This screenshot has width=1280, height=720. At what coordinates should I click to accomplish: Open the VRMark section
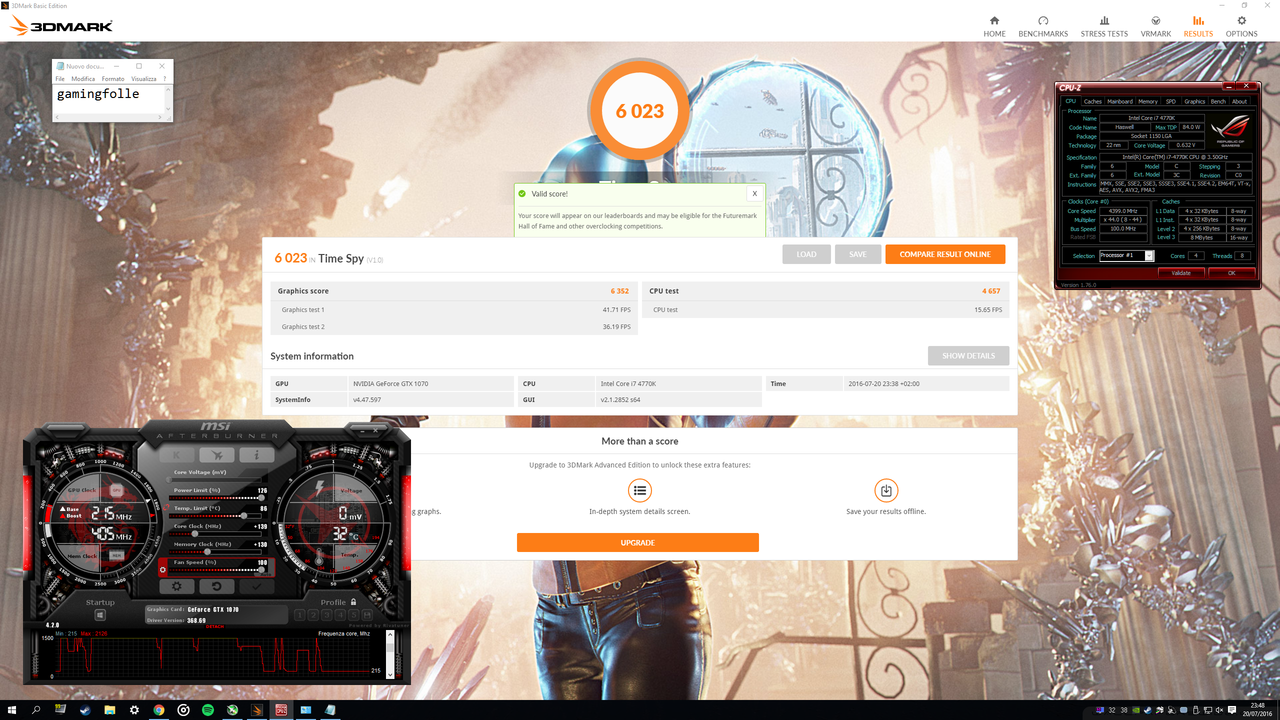point(1156,26)
